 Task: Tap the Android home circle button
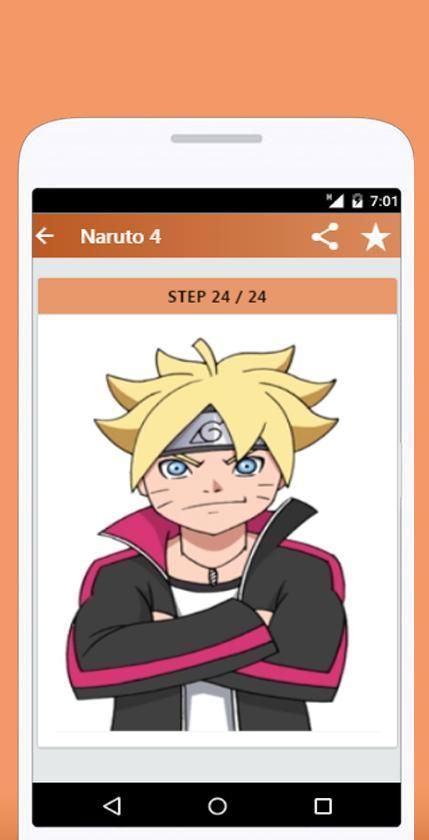point(217,806)
